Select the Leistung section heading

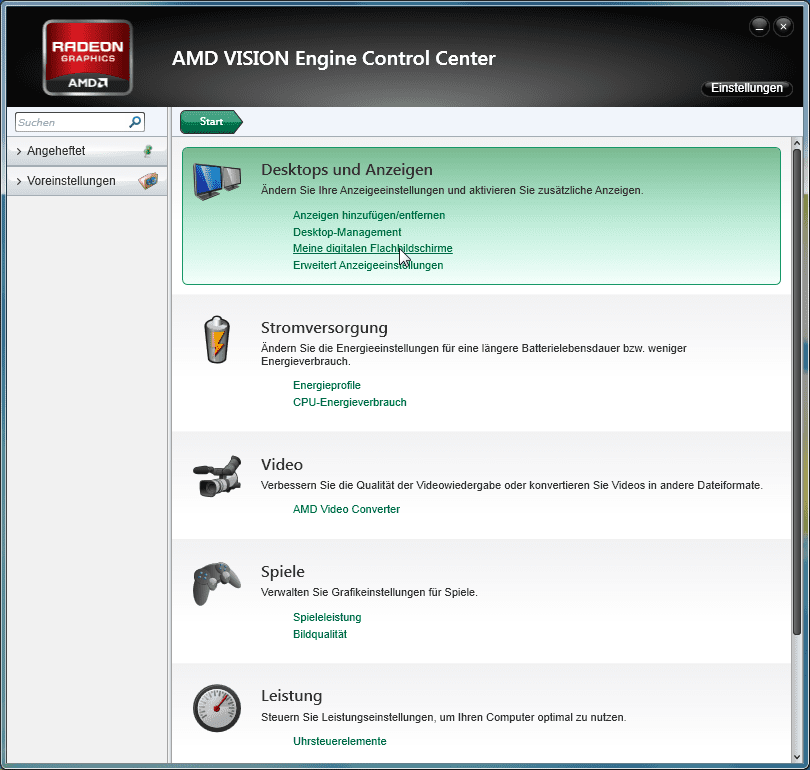[291, 696]
